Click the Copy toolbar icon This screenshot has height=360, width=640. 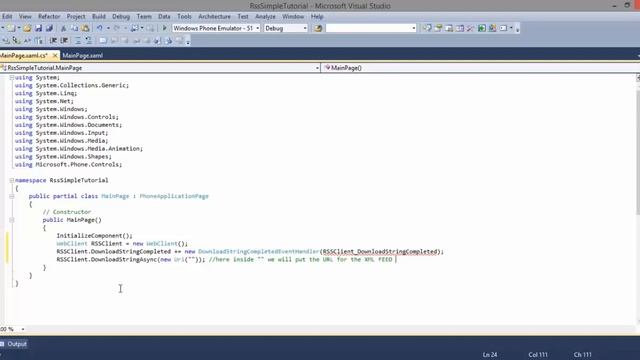click(x=74, y=28)
